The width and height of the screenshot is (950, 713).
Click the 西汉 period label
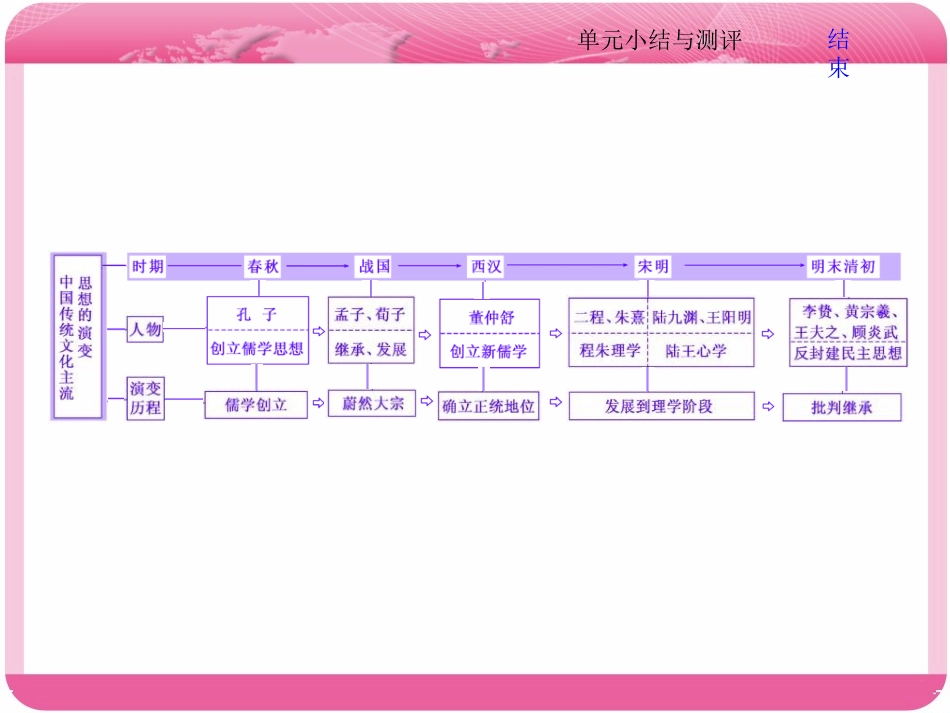486,266
